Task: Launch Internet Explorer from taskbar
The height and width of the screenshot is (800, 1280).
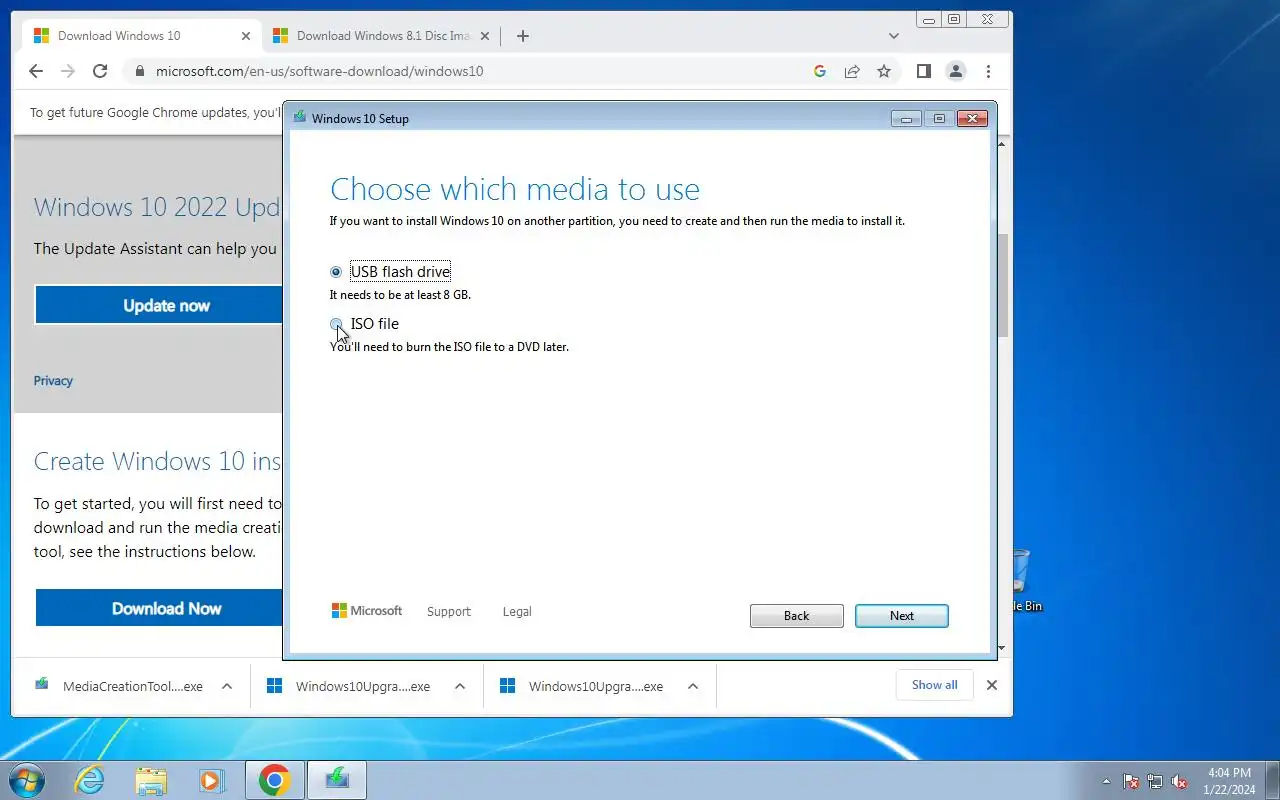Action: tap(90, 780)
